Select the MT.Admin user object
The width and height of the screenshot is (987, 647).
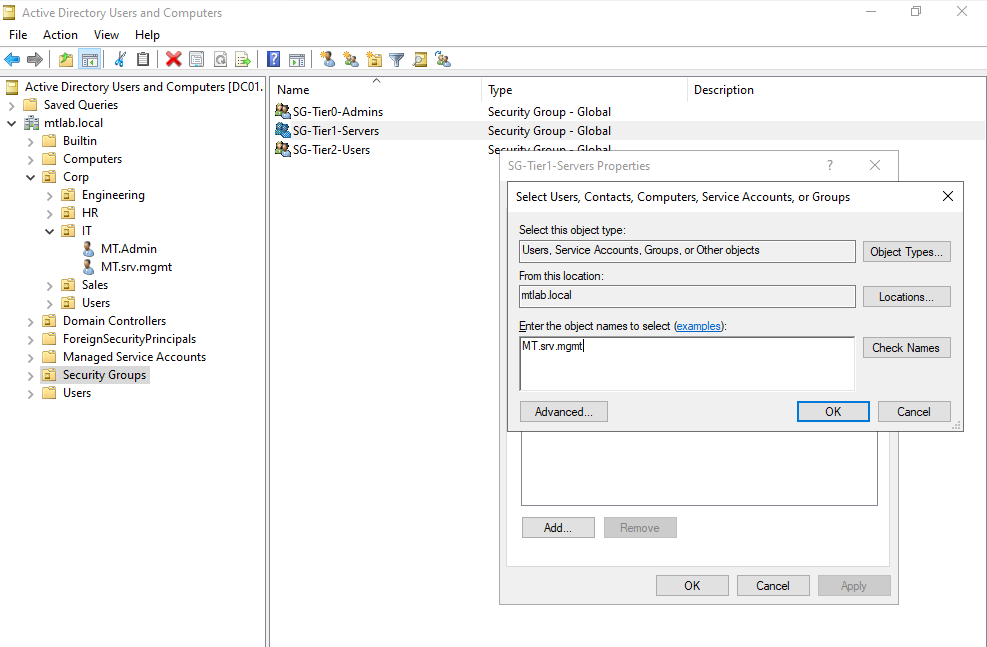[128, 249]
